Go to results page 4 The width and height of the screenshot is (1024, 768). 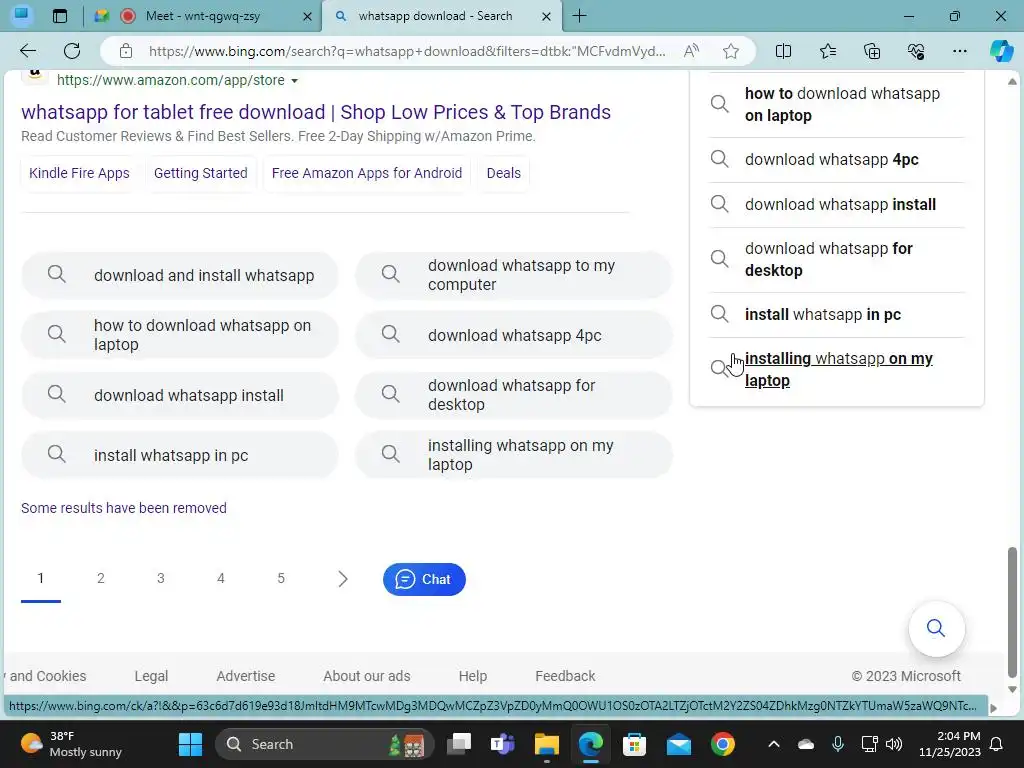221,579
